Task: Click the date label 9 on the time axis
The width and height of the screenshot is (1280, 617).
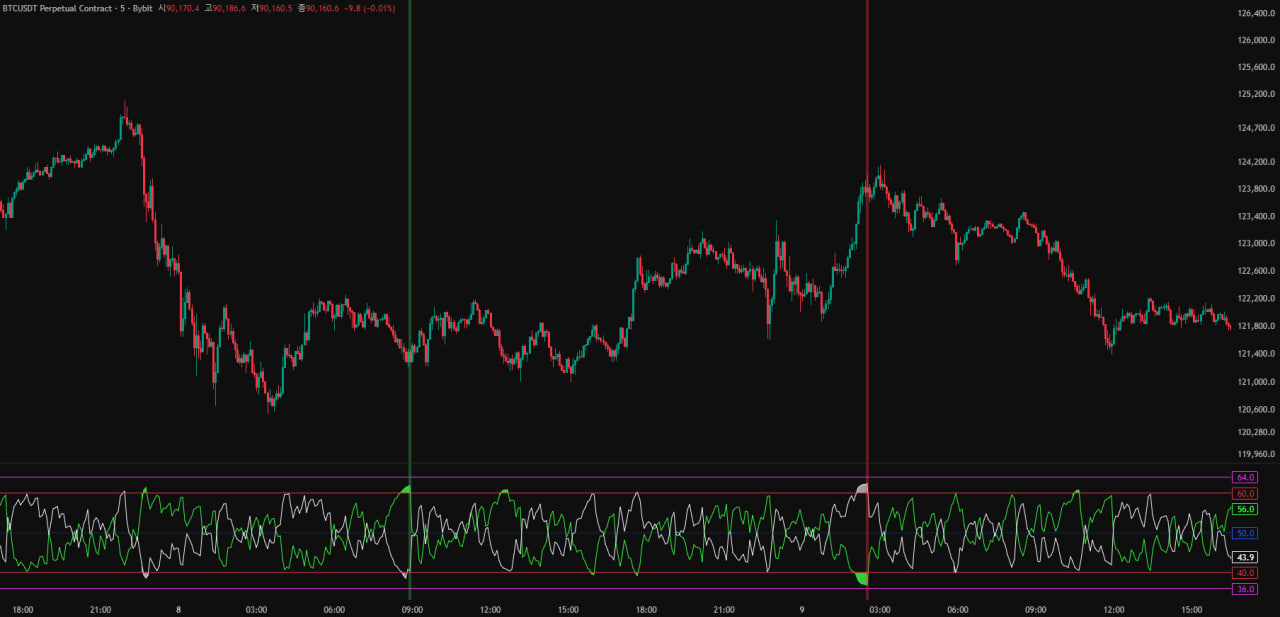Action: [802, 609]
